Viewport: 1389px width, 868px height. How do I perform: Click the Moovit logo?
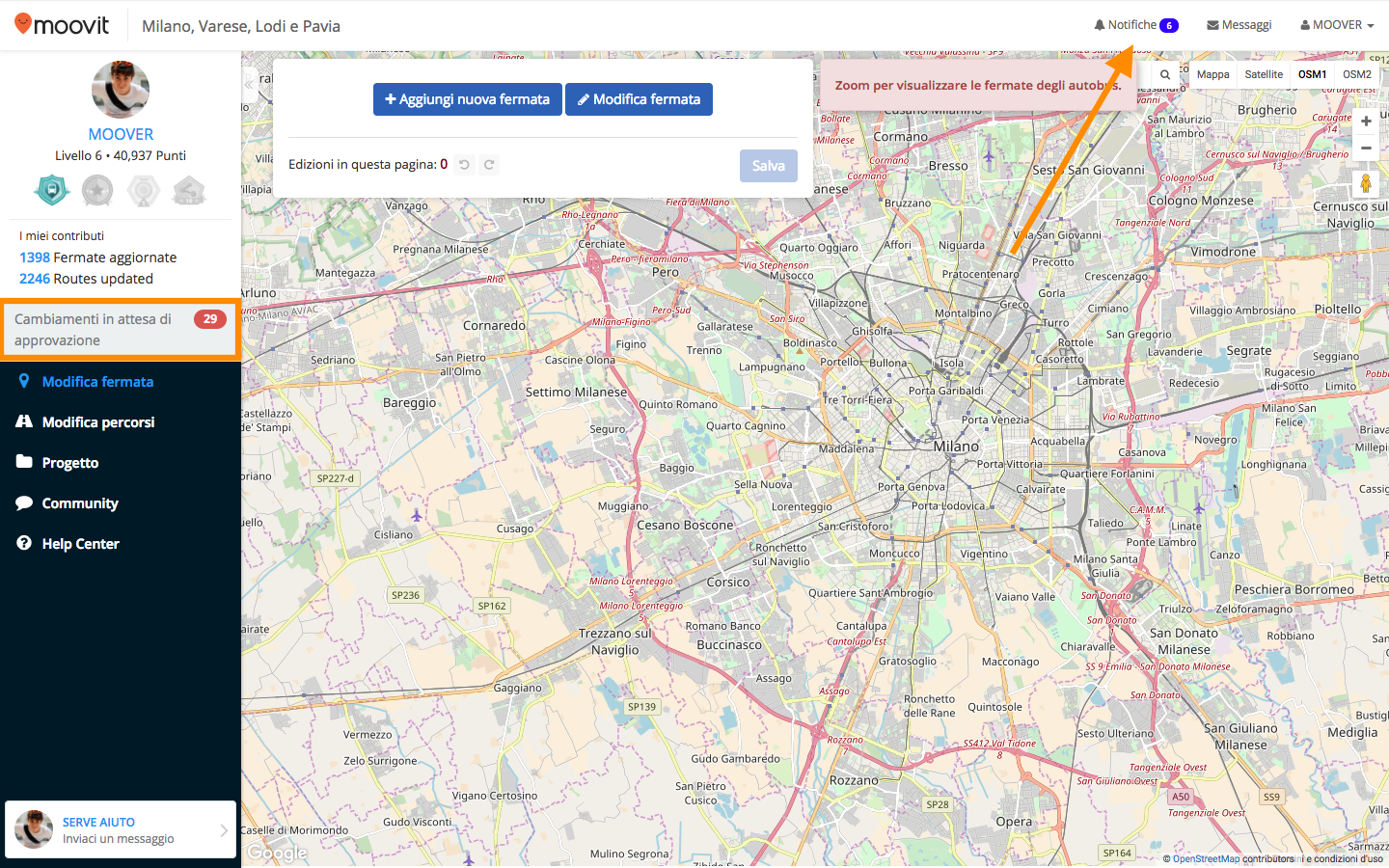62,25
